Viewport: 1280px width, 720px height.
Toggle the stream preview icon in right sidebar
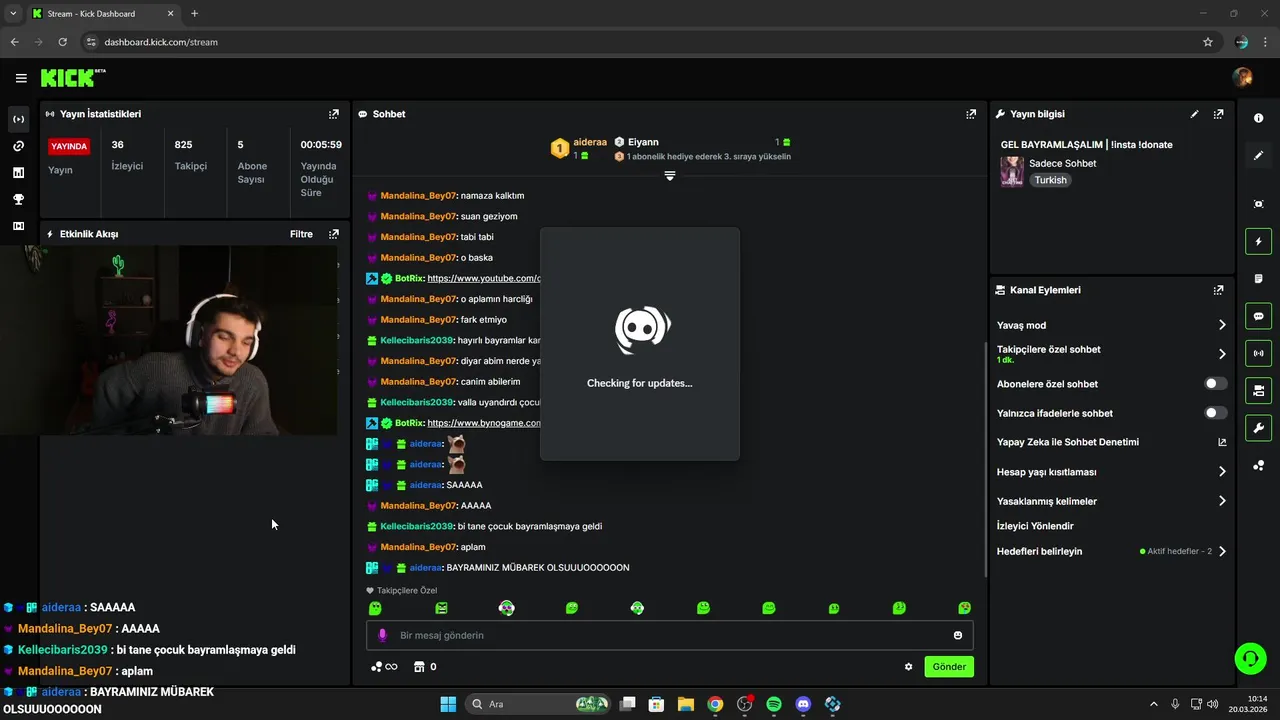(x=1258, y=390)
